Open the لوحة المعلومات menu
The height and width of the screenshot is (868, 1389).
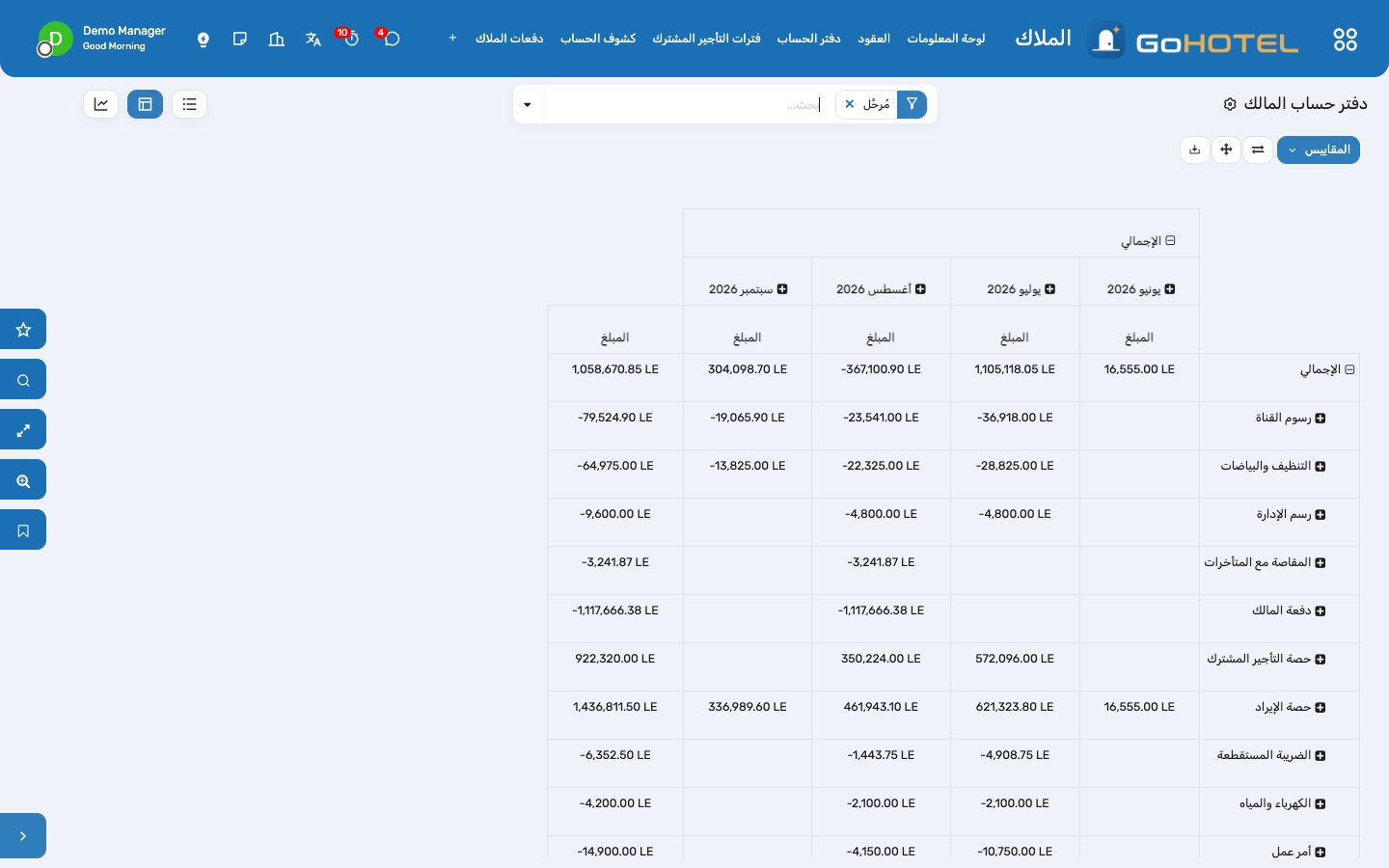(946, 39)
